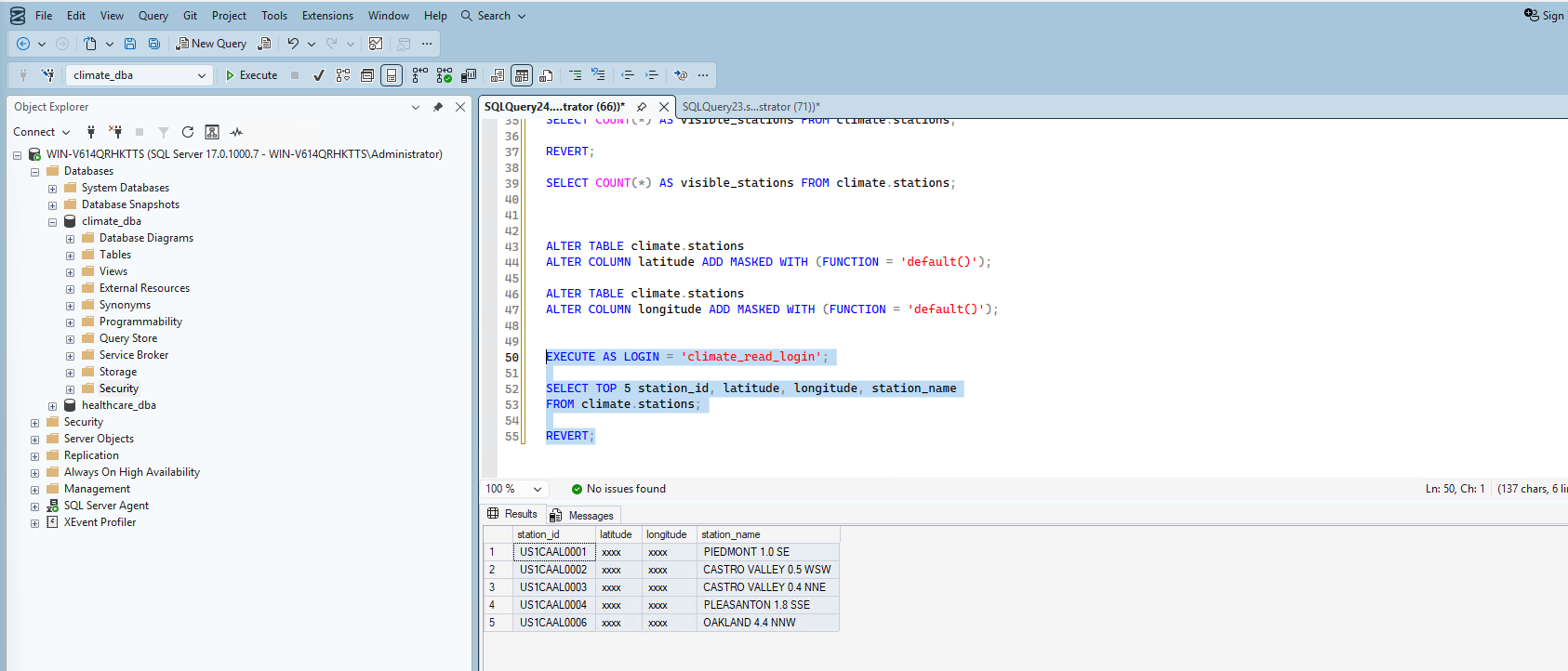The width and height of the screenshot is (1568, 671).
Task: Select the Security folder under climate_dba
Action: (119, 388)
